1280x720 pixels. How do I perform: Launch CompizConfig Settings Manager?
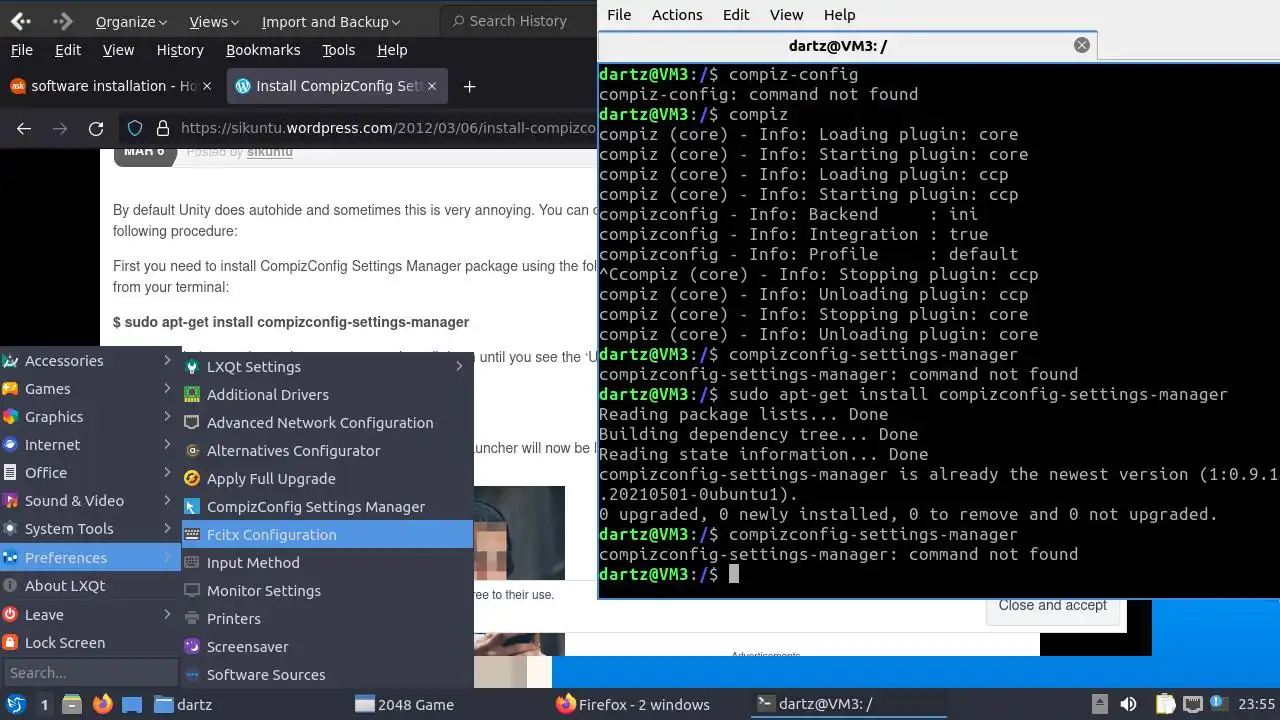tap(327, 507)
